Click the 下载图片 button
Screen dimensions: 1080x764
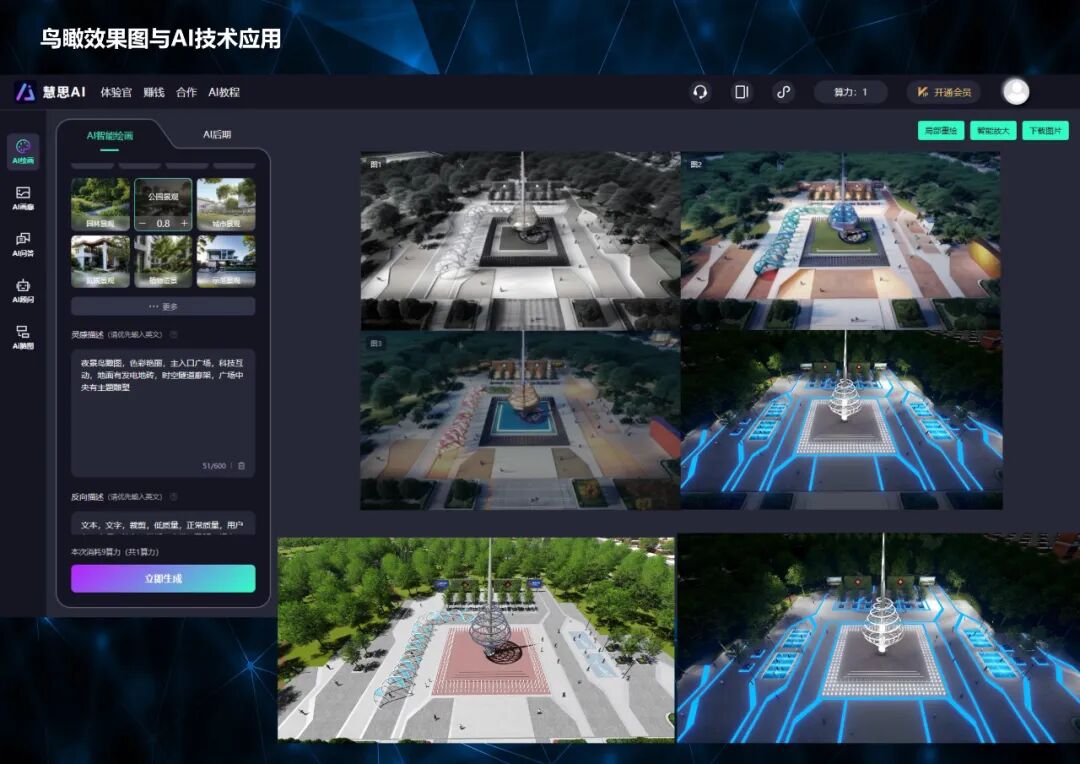click(x=1045, y=130)
